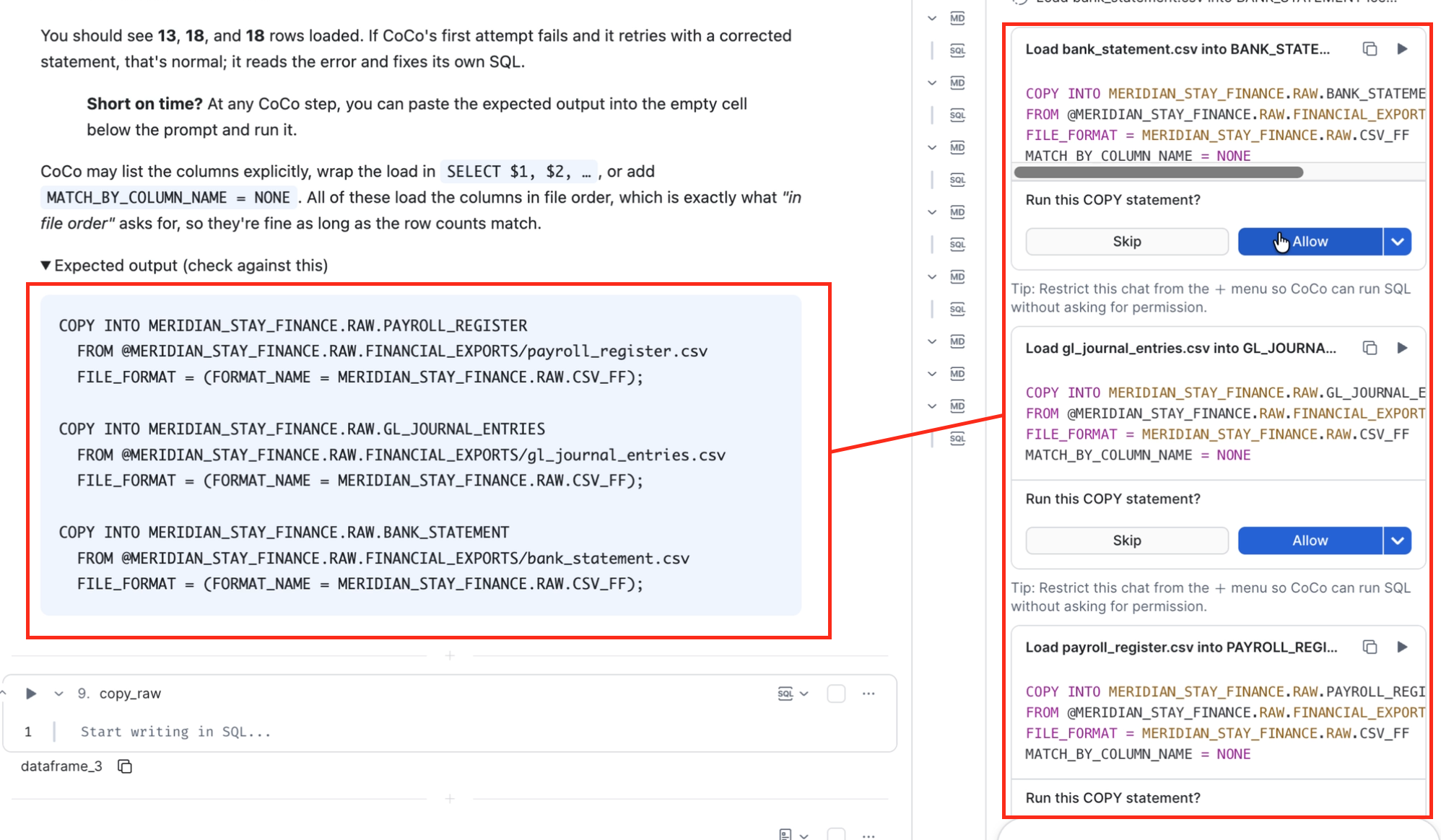Image resolution: width=1441 pixels, height=840 pixels.
Task: Click title 'Load payroll_register.csv into PAYROLL_REGI...'
Action: click(x=1181, y=647)
